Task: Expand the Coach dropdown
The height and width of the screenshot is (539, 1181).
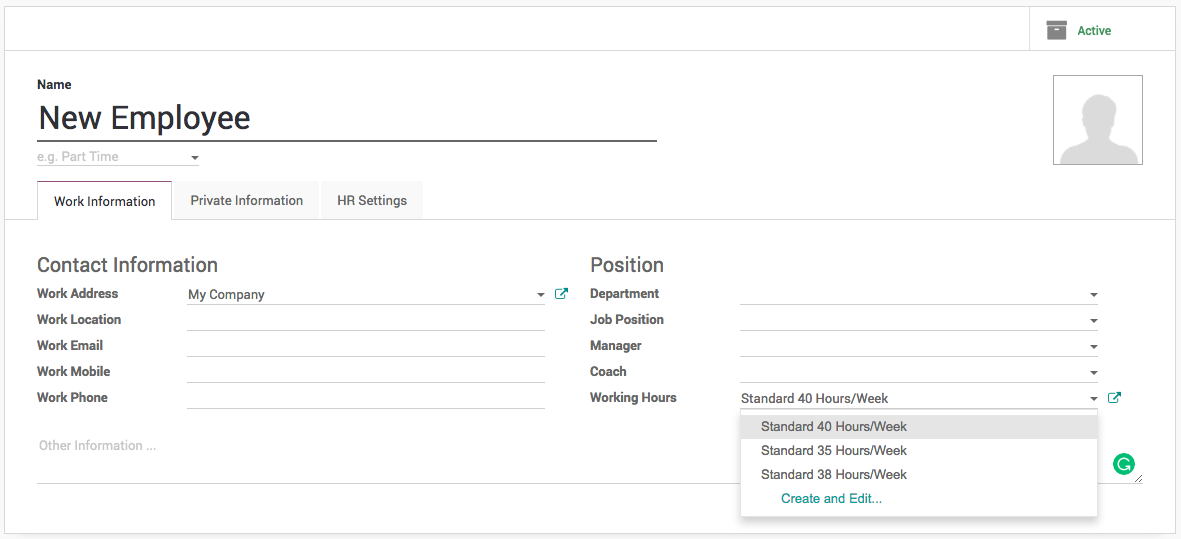Action: point(1093,373)
